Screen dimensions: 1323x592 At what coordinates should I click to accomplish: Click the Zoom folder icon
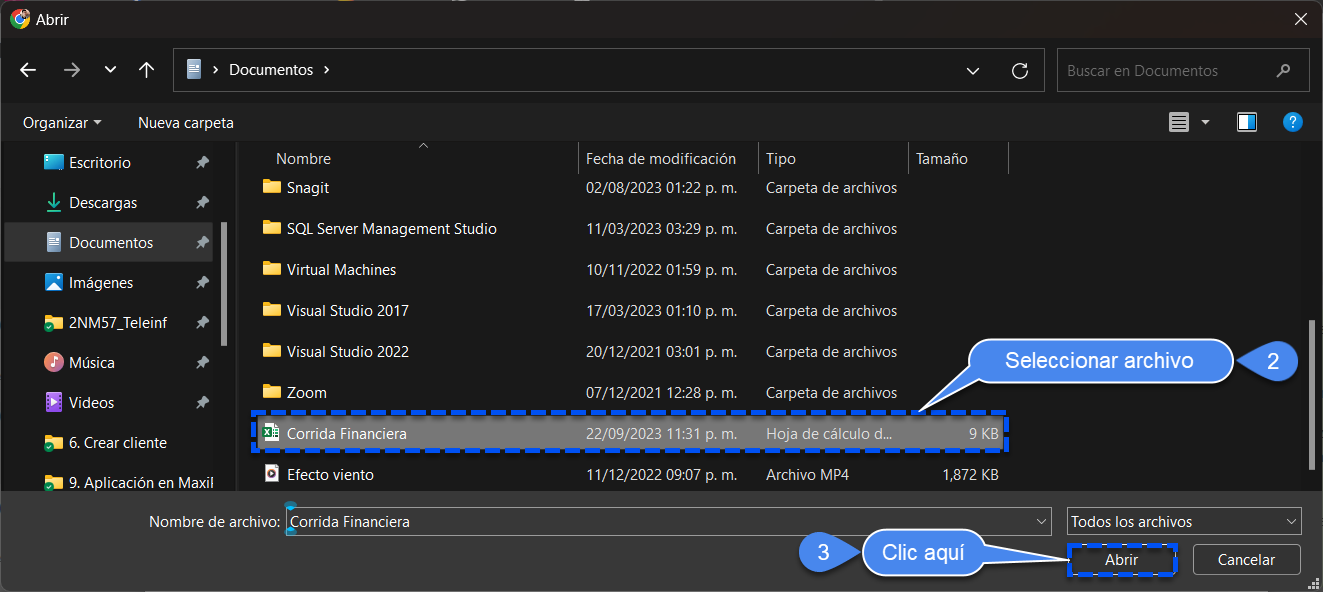click(272, 391)
